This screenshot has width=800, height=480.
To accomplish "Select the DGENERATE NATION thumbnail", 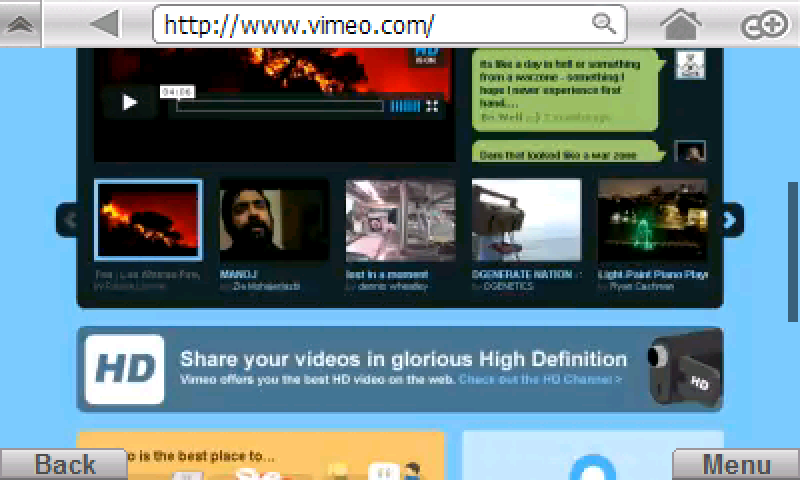I will 527,220.
